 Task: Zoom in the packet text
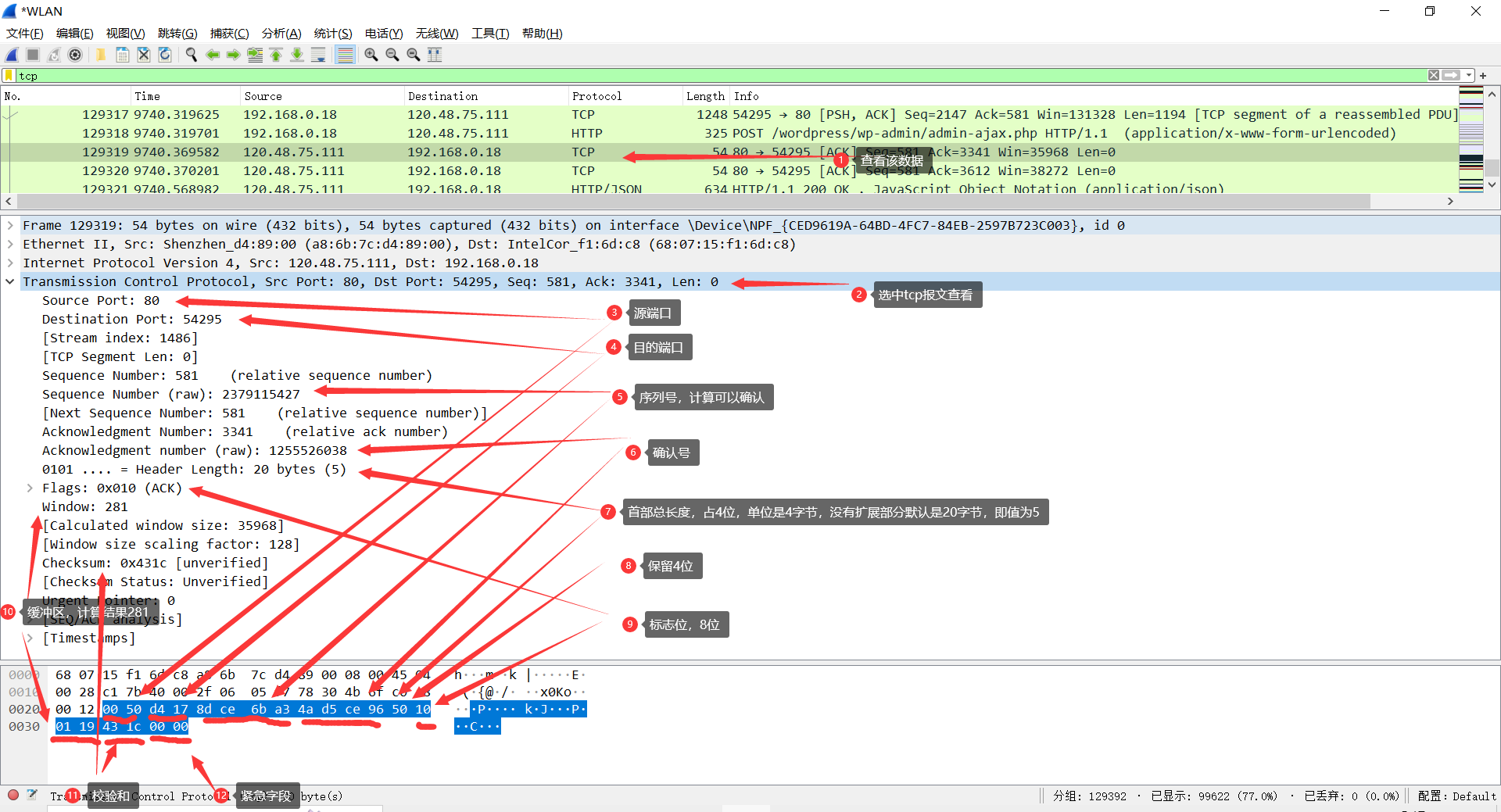[371, 55]
